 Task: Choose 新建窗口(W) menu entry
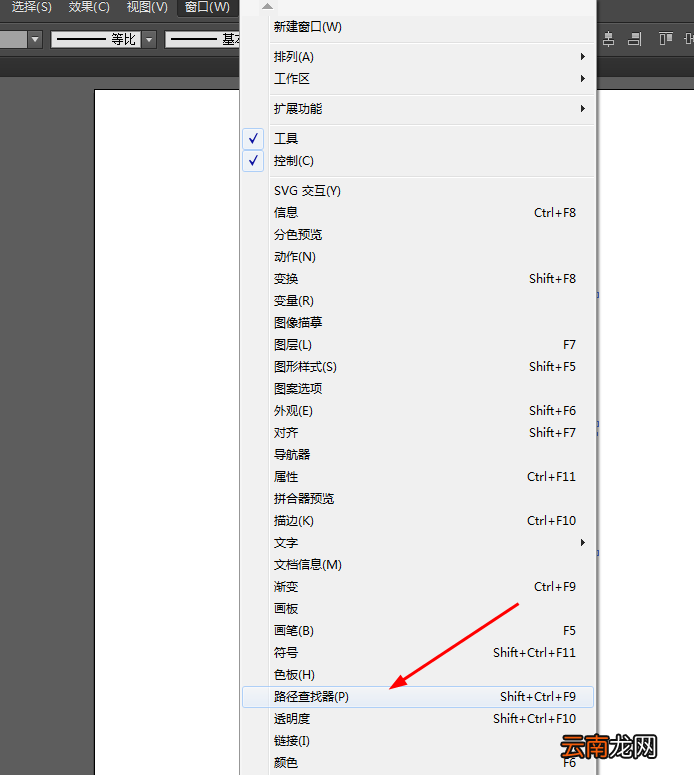(418, 27)
